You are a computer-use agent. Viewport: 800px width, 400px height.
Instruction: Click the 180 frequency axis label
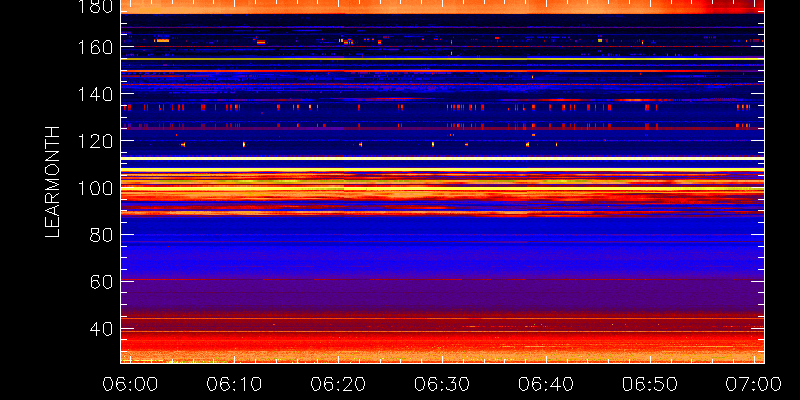[96, 6]
